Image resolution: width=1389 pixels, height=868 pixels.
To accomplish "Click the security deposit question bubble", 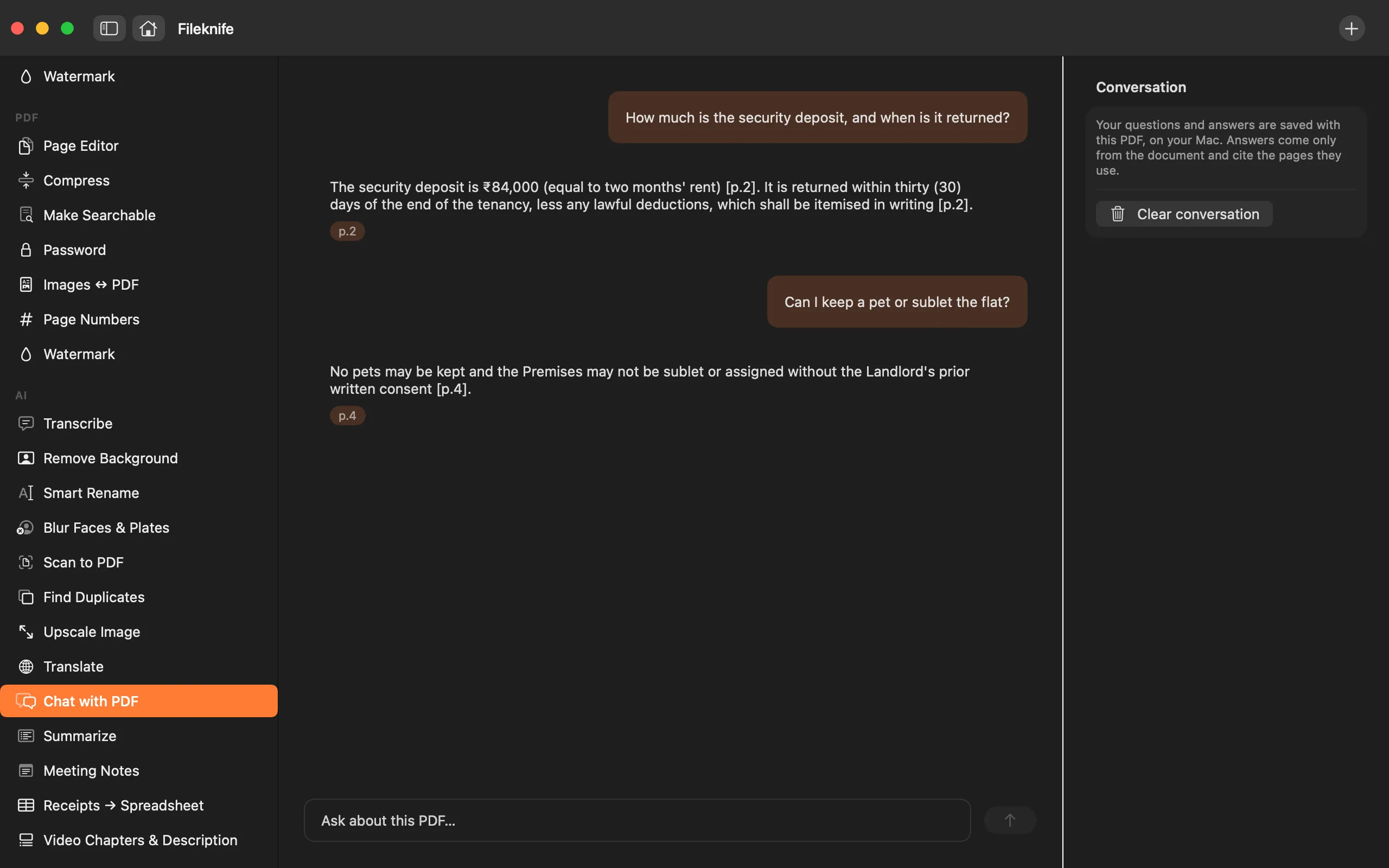I will (x=817, y=117).
